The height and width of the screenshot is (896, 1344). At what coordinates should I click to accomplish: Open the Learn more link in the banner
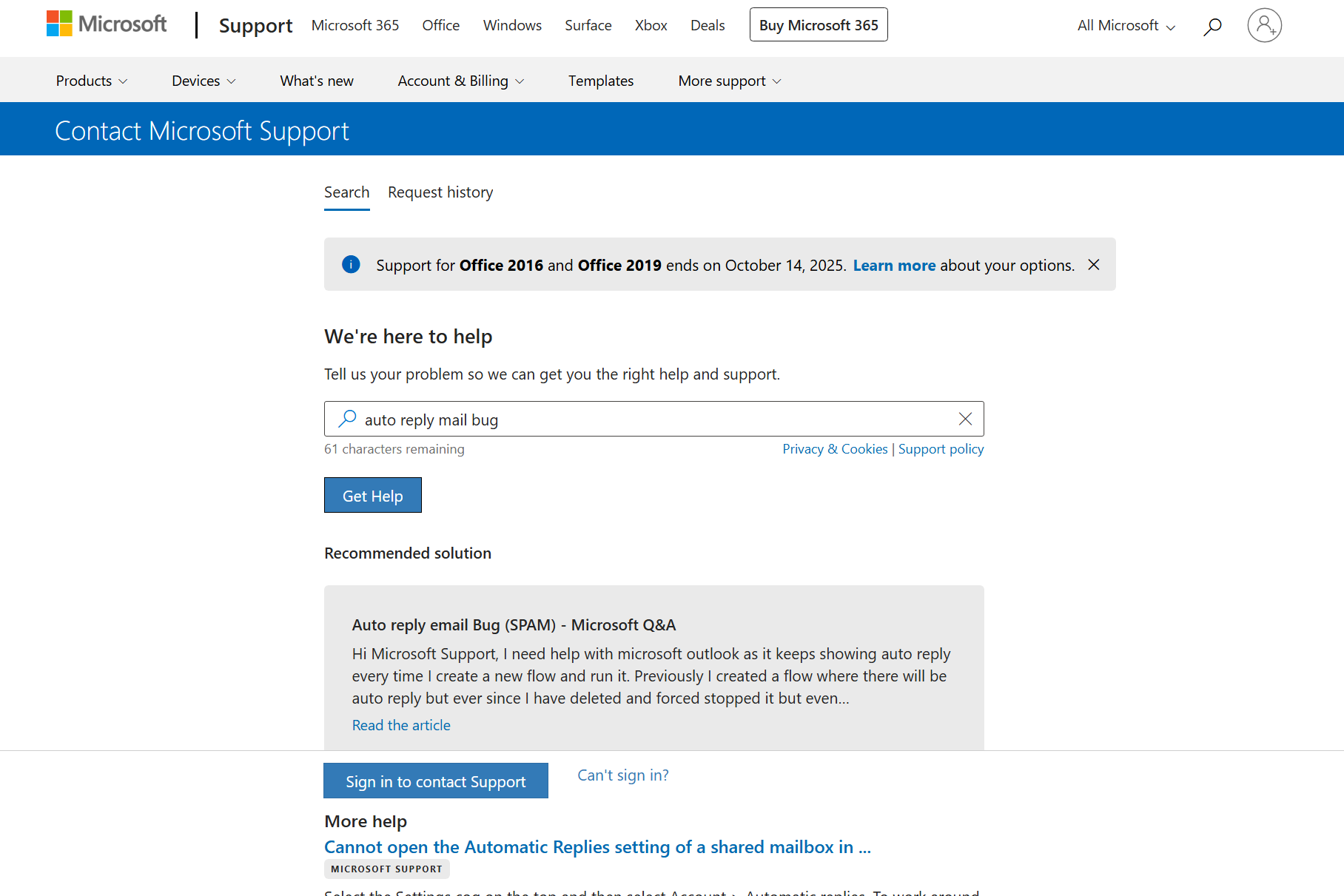pyautogui.click(x=894, y=265)
